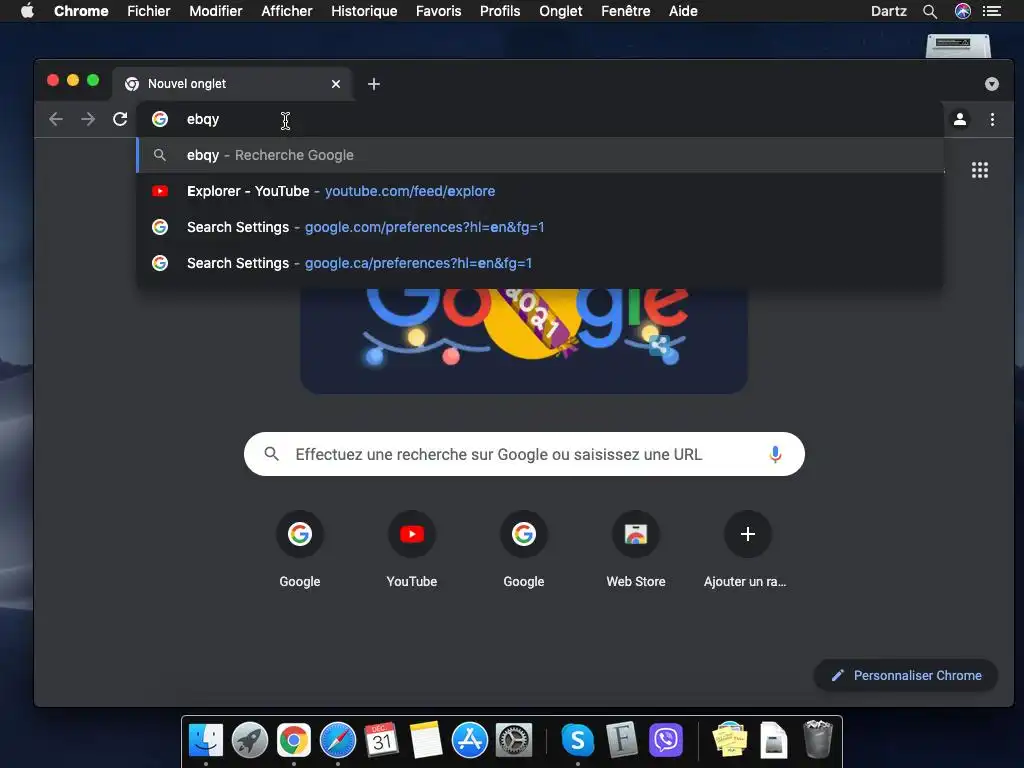Select the Explorer - YouTube suggestion

(x=539, y=191)
